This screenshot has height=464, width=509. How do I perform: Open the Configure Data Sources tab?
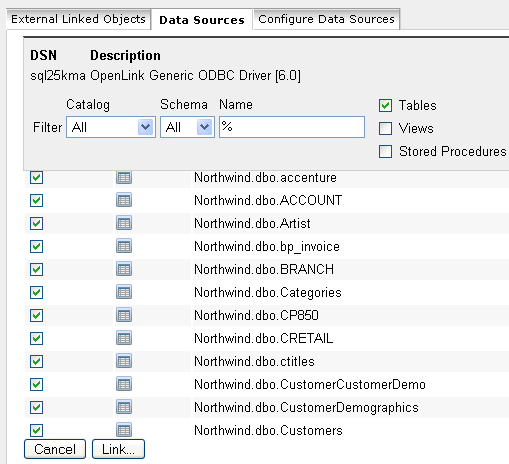(x=326, y=19)
